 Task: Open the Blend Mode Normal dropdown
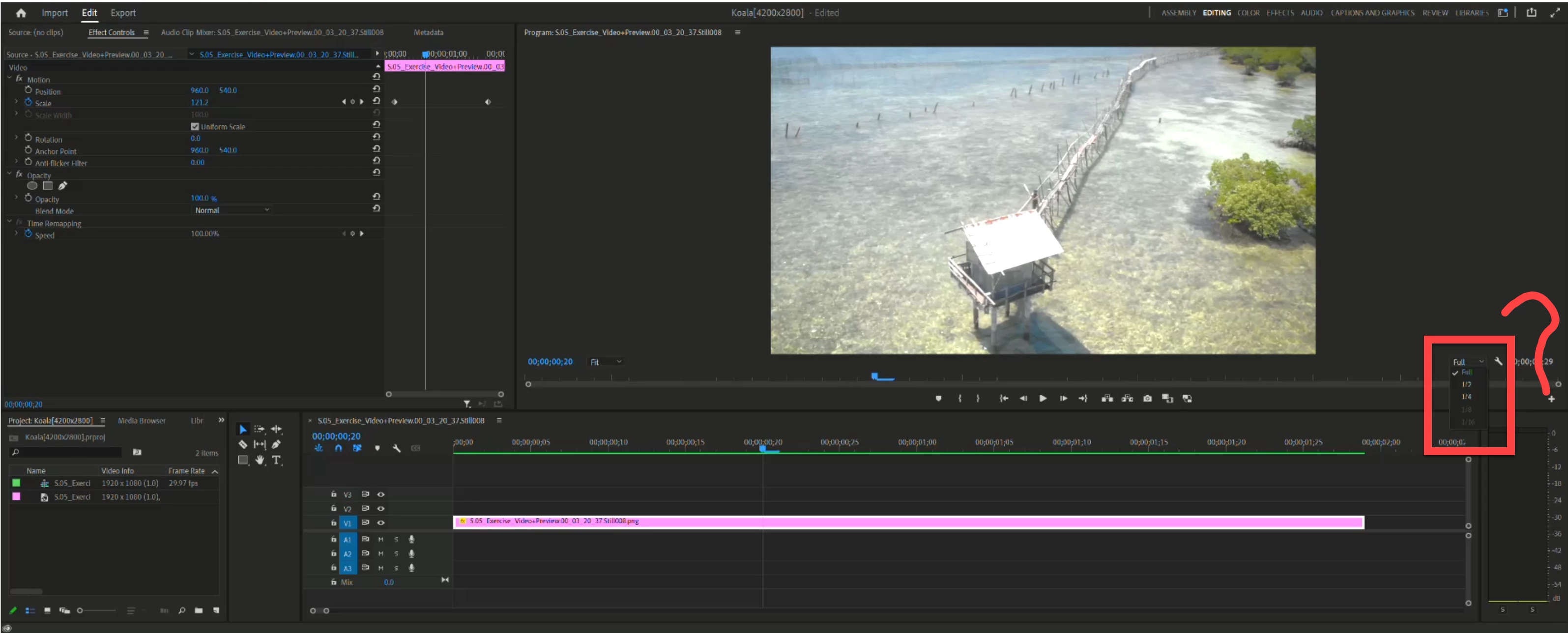point(232,210)
